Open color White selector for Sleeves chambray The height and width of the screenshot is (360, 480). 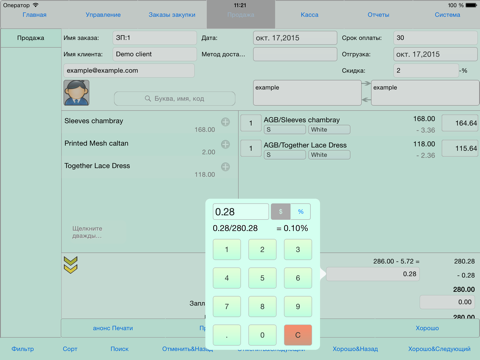click(x=329, y=130)
